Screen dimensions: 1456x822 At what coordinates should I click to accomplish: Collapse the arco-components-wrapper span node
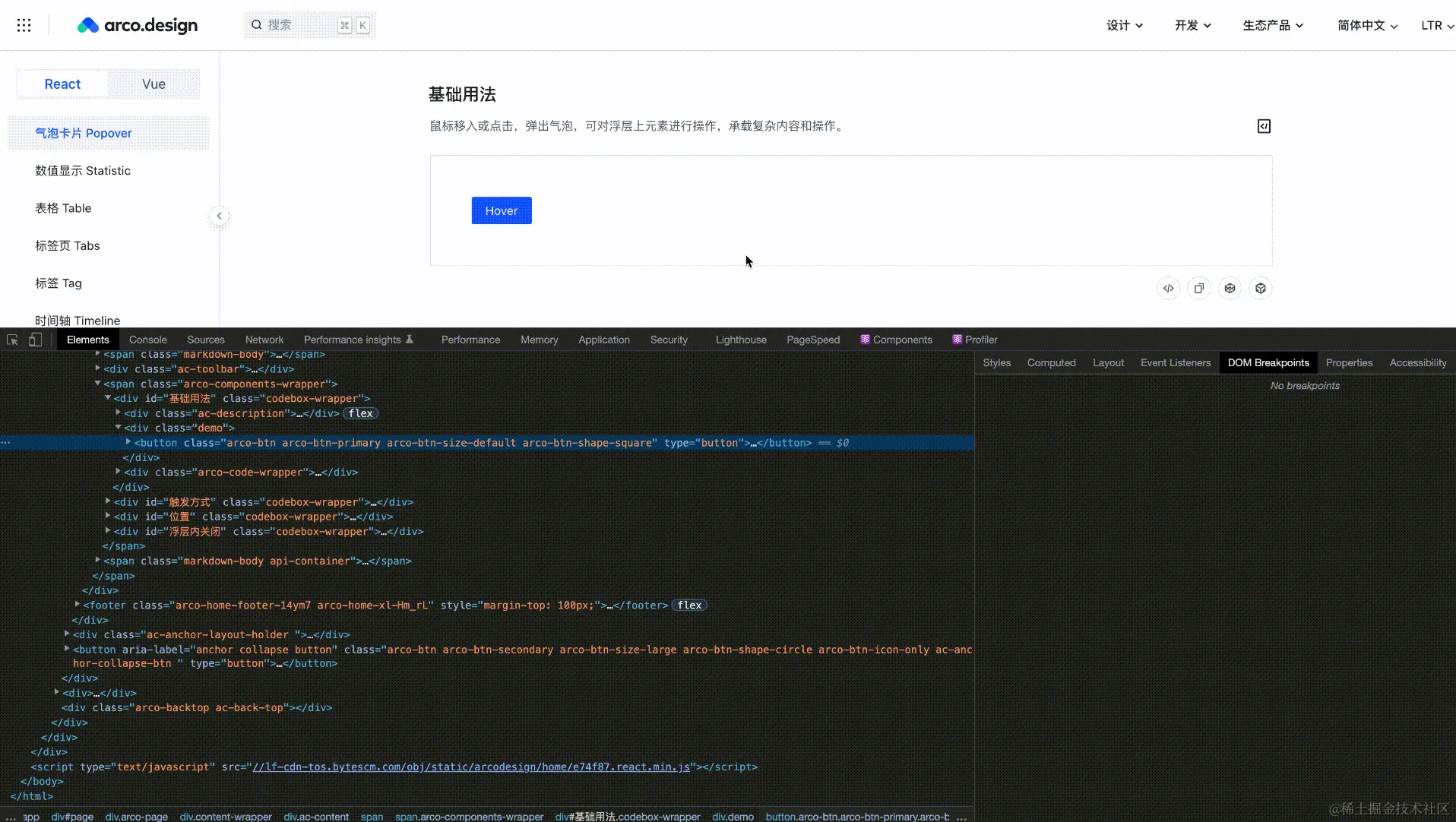click(98, 384)
